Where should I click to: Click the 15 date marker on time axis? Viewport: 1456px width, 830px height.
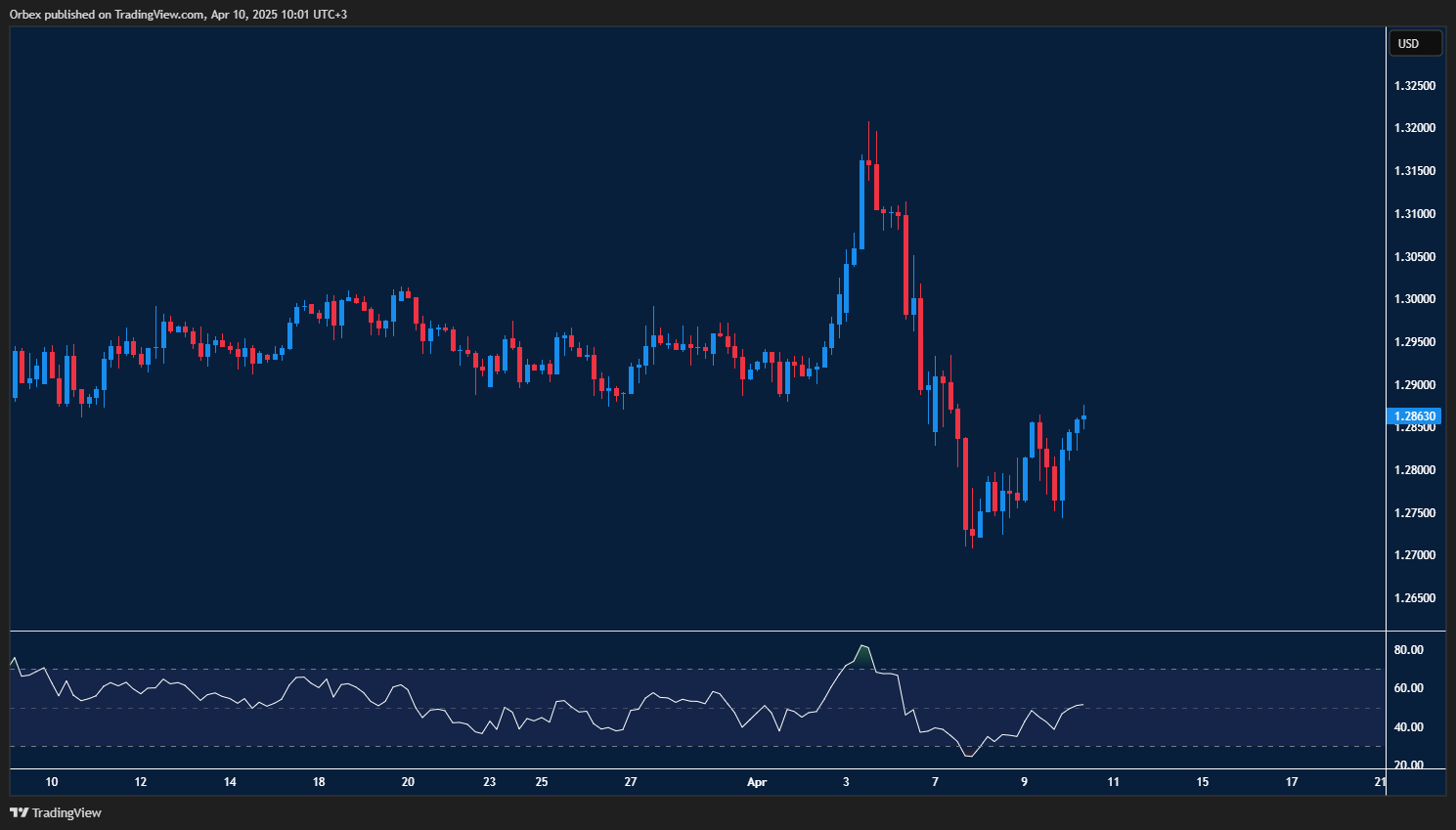[x=1203, y=782]
